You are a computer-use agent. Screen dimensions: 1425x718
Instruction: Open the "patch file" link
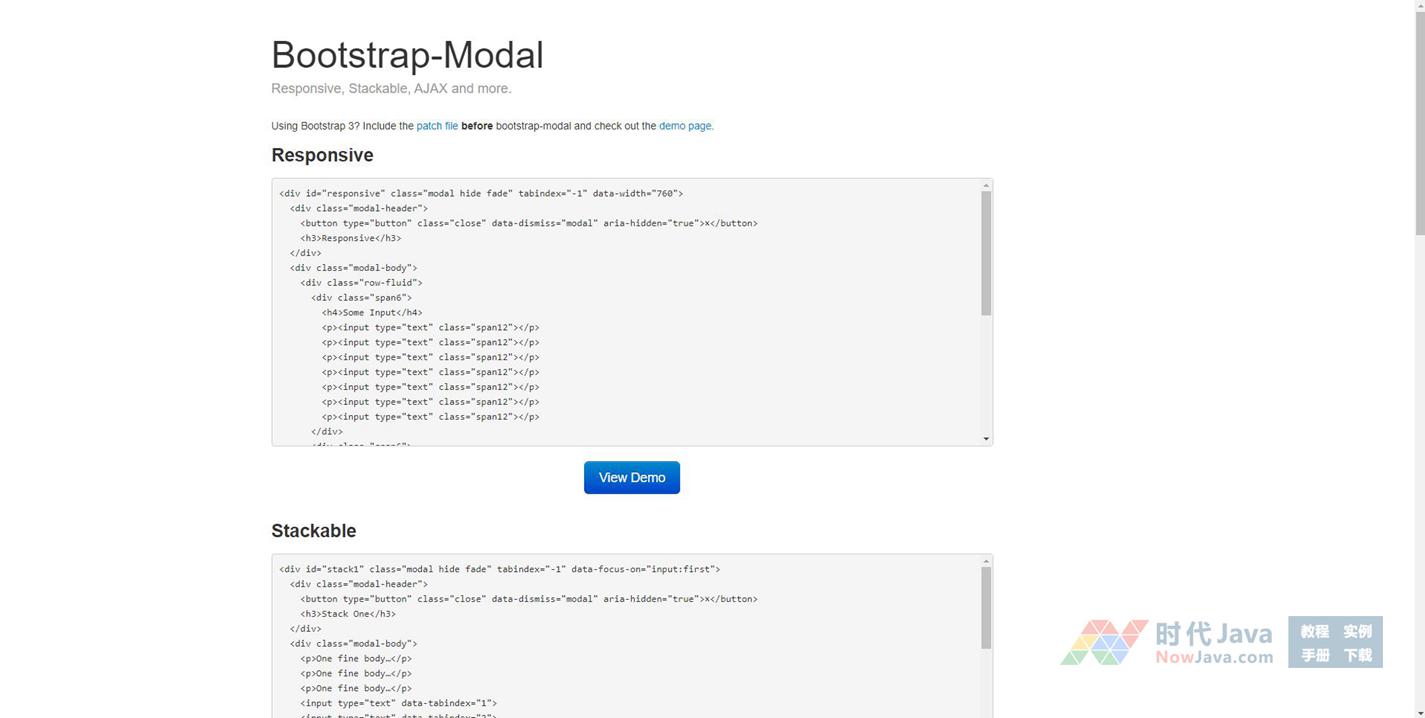(437, 126)
